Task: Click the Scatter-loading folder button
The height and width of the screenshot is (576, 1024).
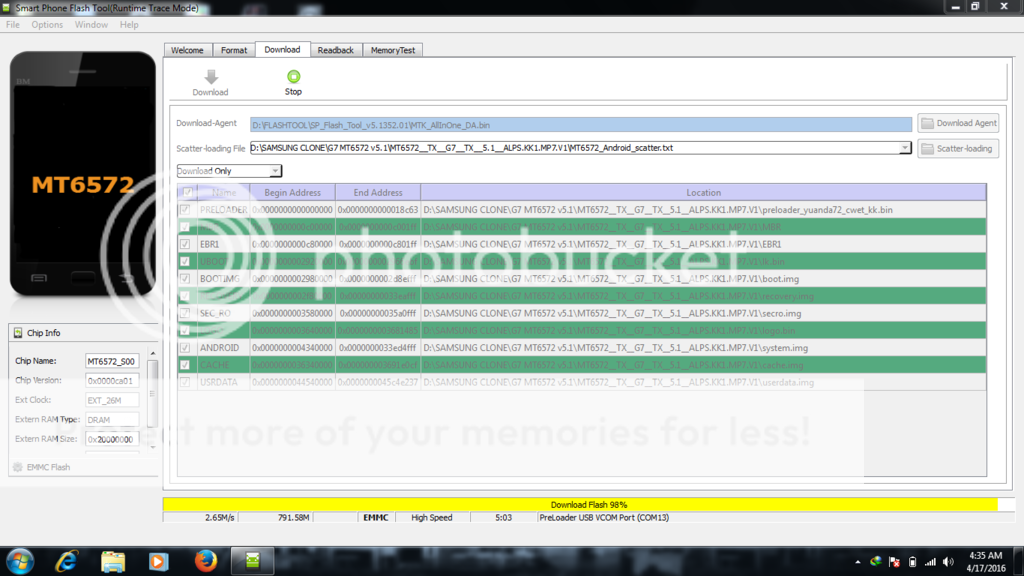Action: coord(958,148)
